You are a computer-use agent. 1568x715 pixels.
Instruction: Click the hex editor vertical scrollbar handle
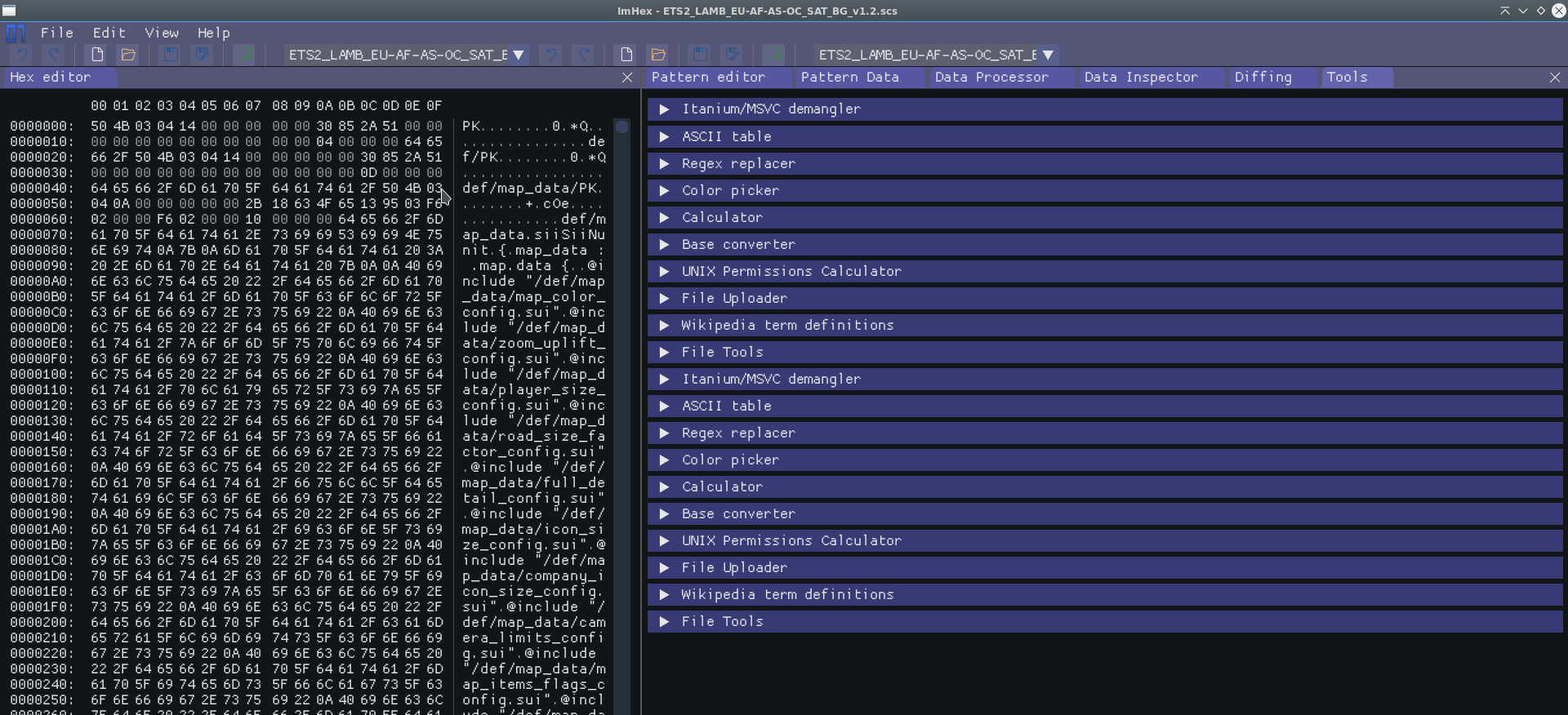point(622,127)
